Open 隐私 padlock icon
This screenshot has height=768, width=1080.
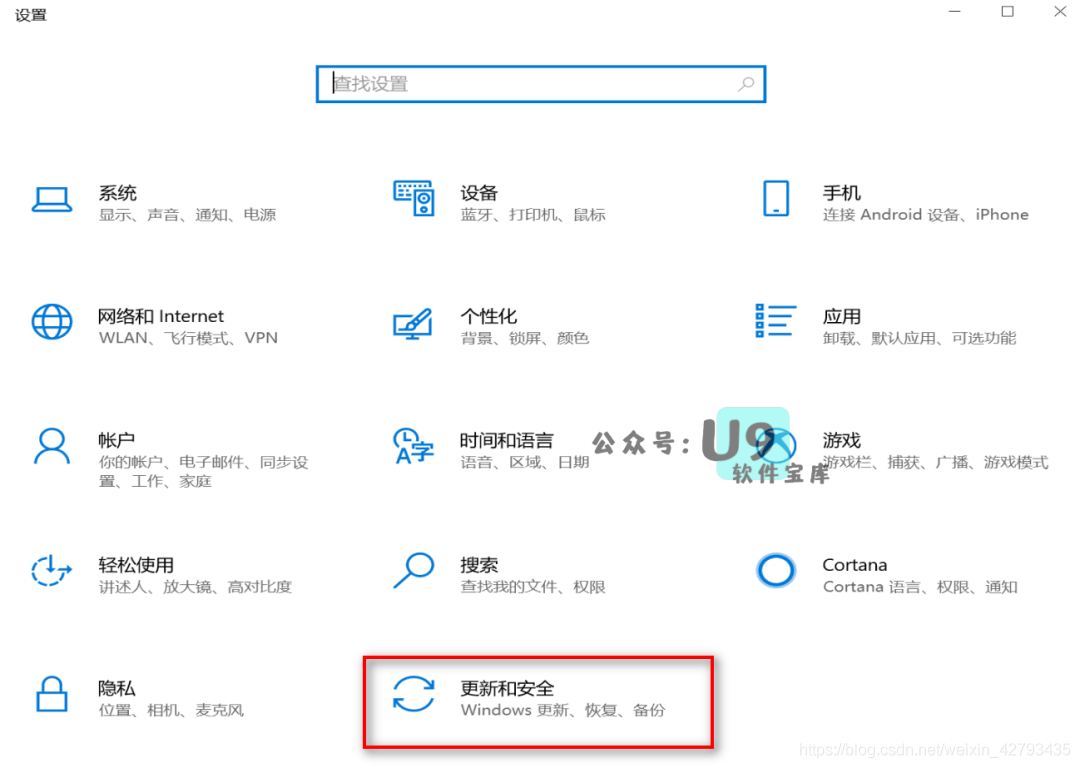(x=52, y=695)
